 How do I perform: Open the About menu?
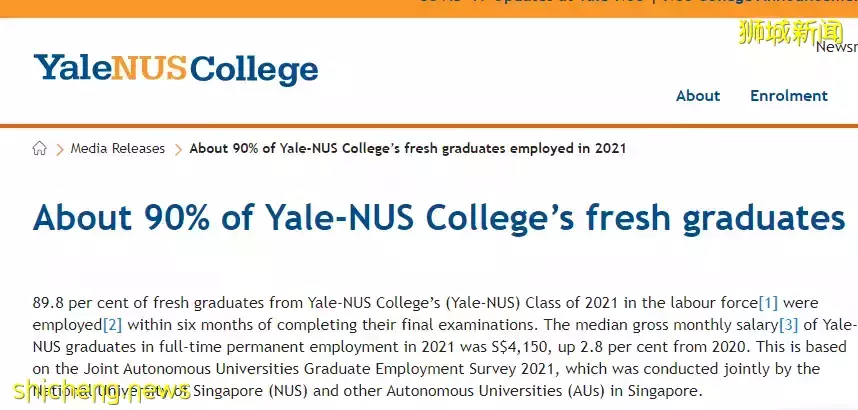[x=697, y=96]
